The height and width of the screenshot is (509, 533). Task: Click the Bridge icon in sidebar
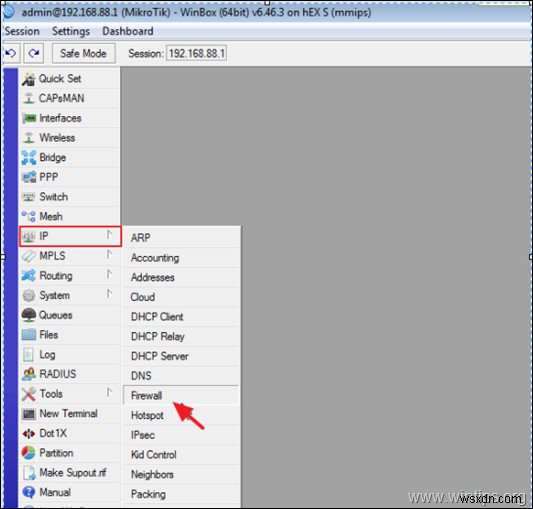tap(29, 158)
